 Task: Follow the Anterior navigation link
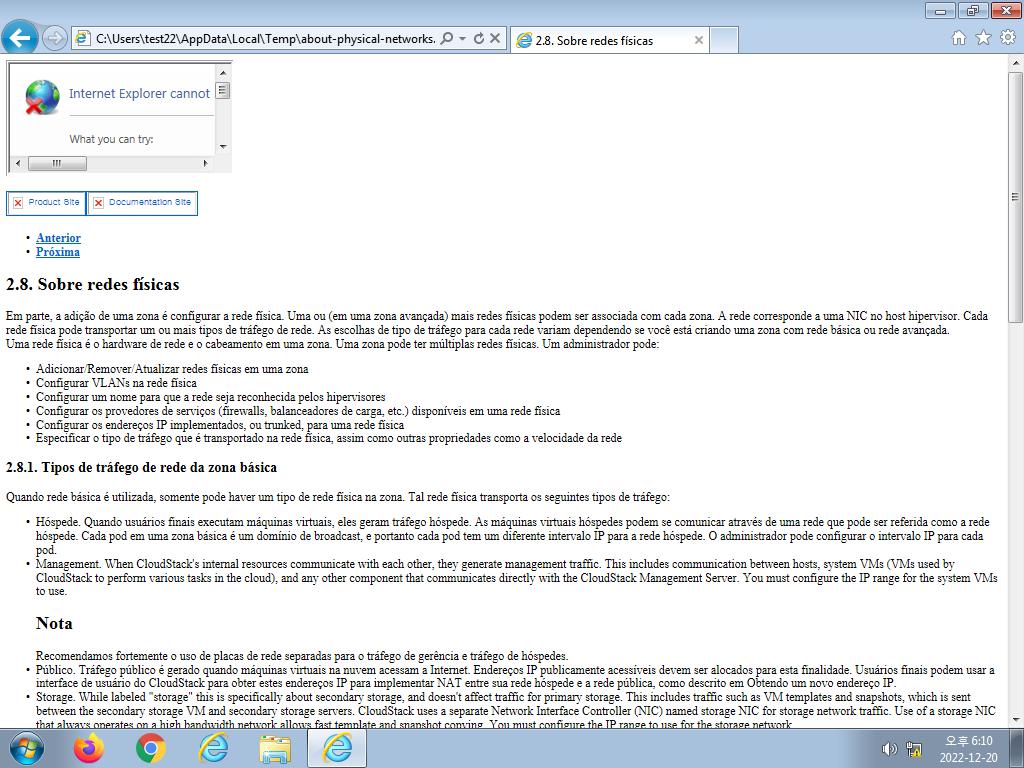[x=59, y=238]
